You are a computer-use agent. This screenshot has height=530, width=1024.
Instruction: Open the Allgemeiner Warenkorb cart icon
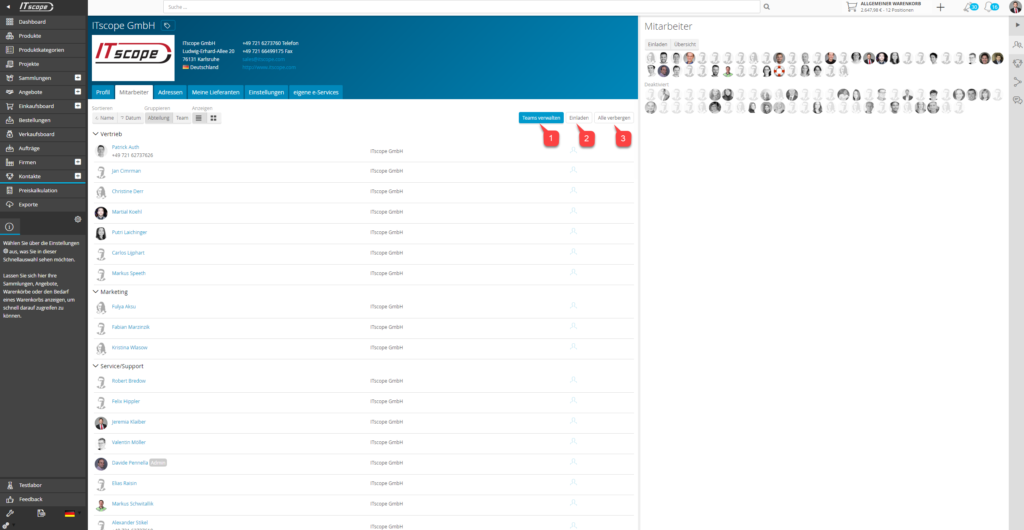(851, 7)
